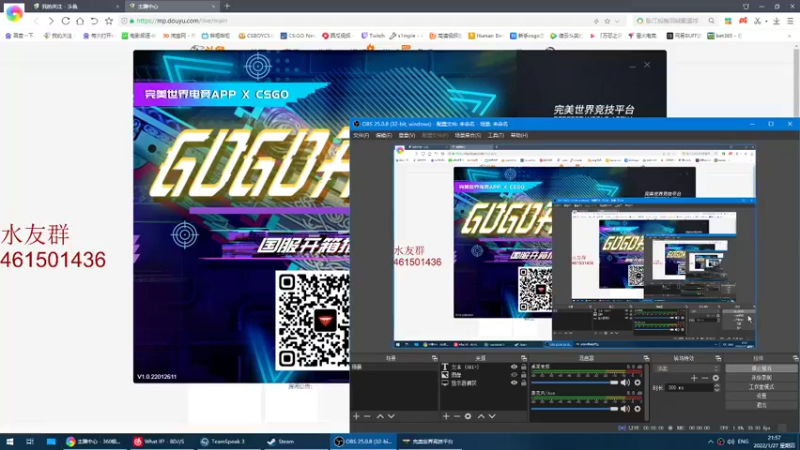Open source properties gear in Sources panel
The image size is (800, 450).
point(468,416)
